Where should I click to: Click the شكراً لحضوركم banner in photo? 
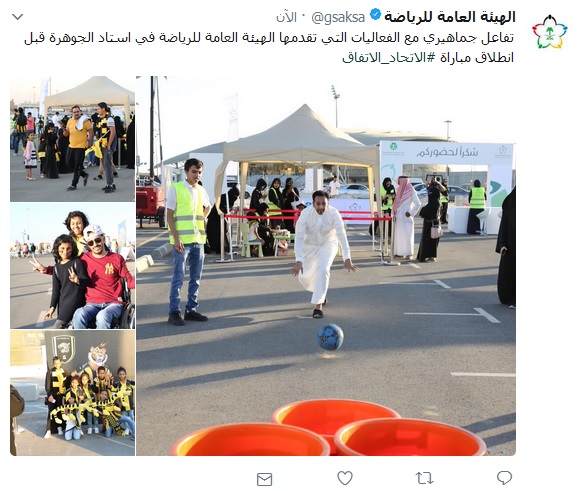pos(447,152)
